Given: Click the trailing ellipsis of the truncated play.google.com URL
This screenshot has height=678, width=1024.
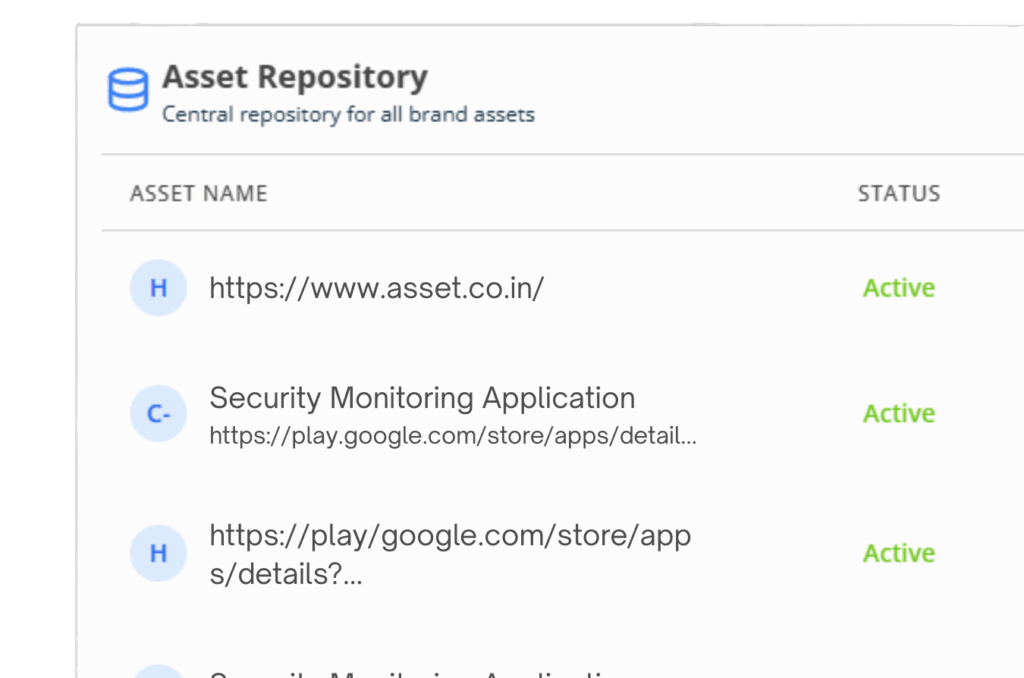Looking at the screenshot, I should point(688,437).
